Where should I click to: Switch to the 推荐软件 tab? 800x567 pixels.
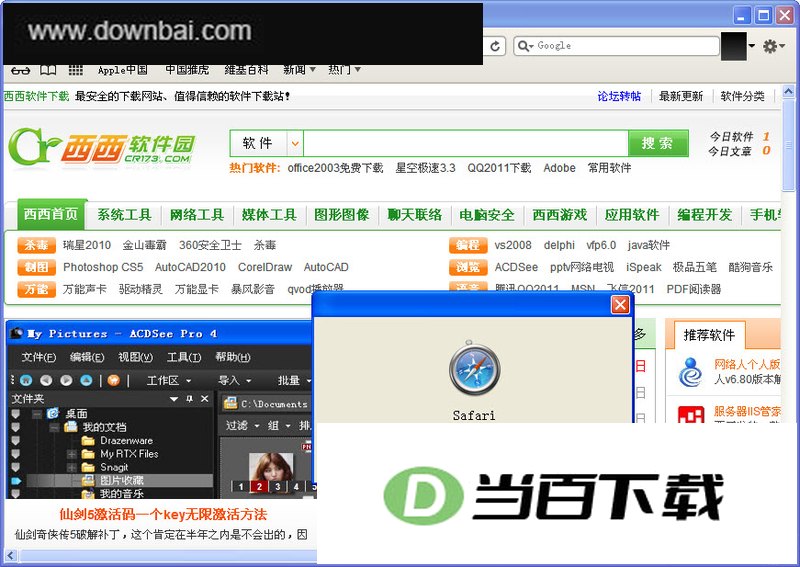[x=709, y=335]
